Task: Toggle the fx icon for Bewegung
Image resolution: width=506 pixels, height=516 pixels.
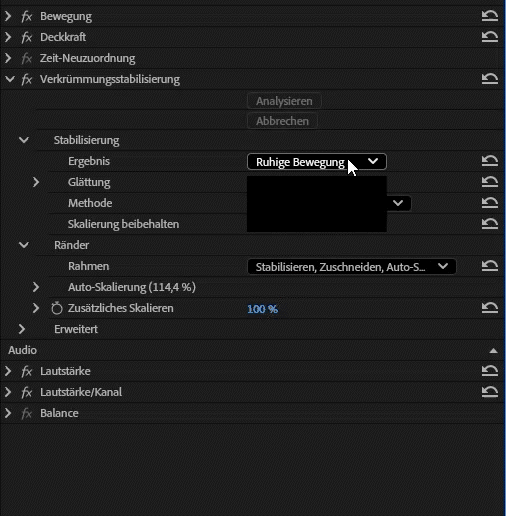Action: (27, 16)
